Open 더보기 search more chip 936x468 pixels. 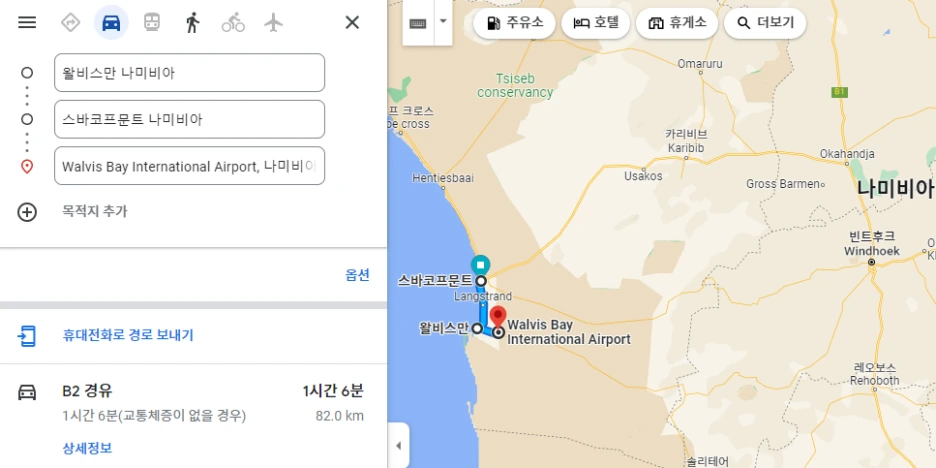(x=765, y=23)
